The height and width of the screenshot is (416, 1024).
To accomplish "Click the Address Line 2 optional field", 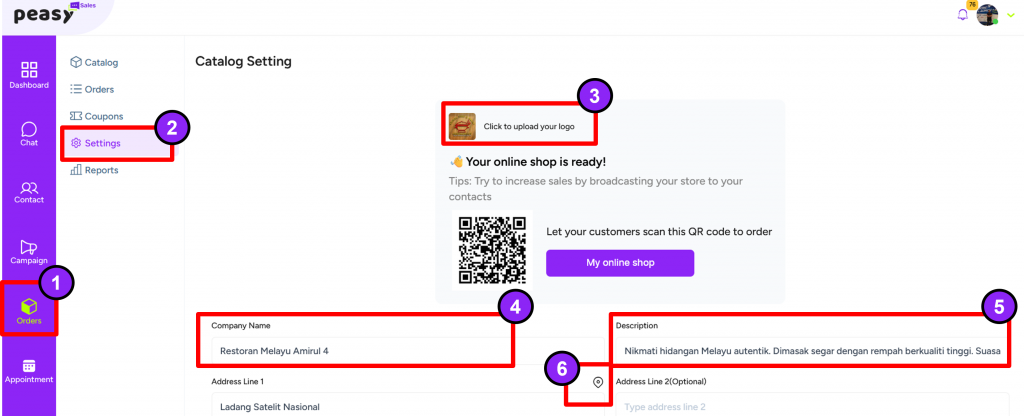I will pos(812,404).
